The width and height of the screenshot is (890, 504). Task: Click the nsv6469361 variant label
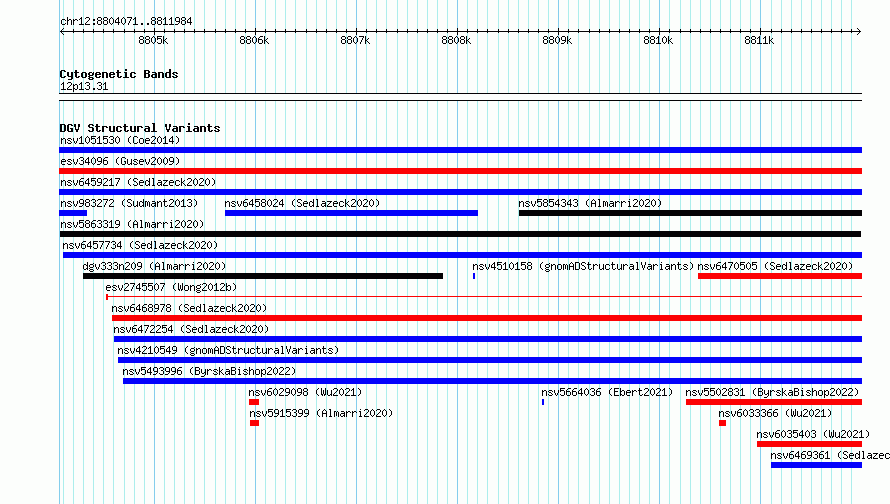pos(830,455)
